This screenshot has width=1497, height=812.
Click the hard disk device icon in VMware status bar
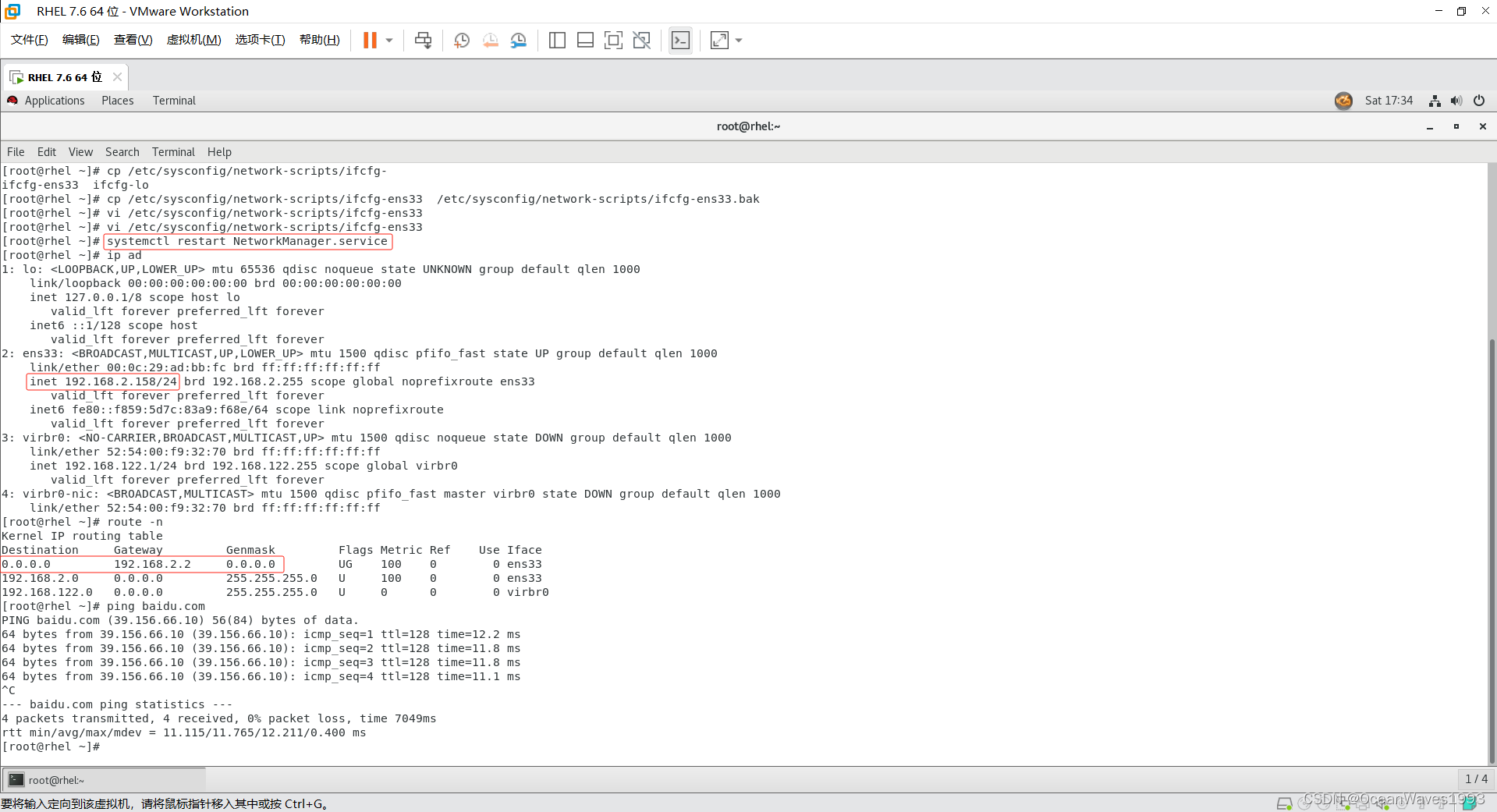click(1284, 803)
